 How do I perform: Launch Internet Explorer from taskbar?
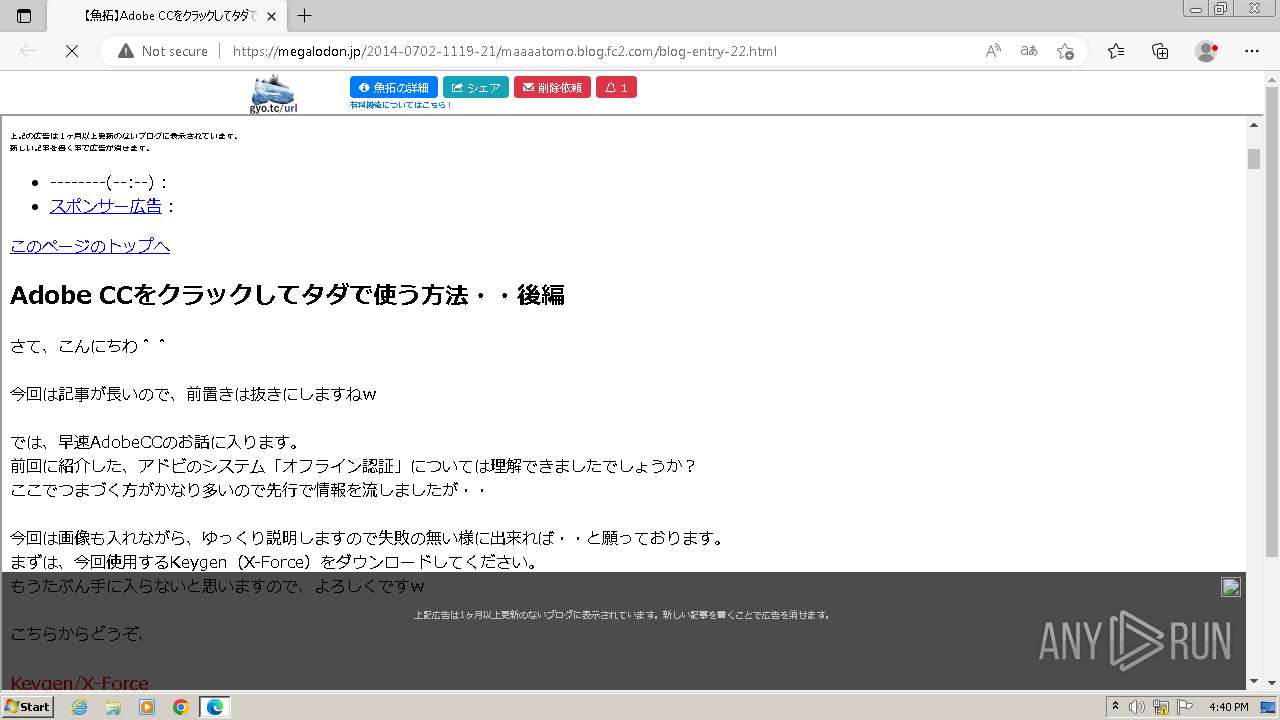[81, 707]
